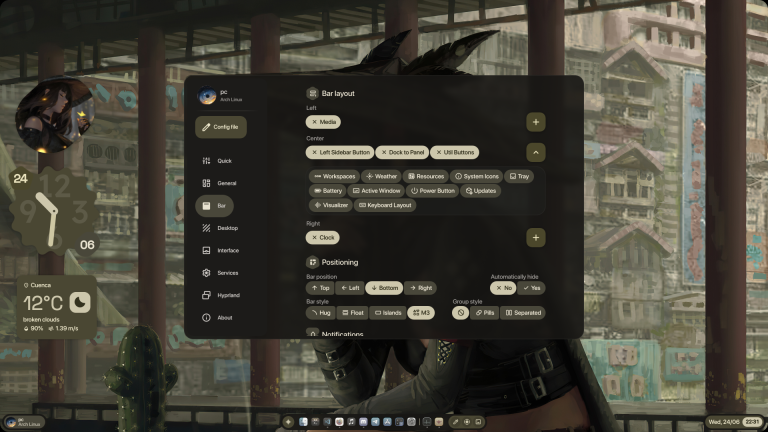Add the Visualizer widget

[331, 205]
